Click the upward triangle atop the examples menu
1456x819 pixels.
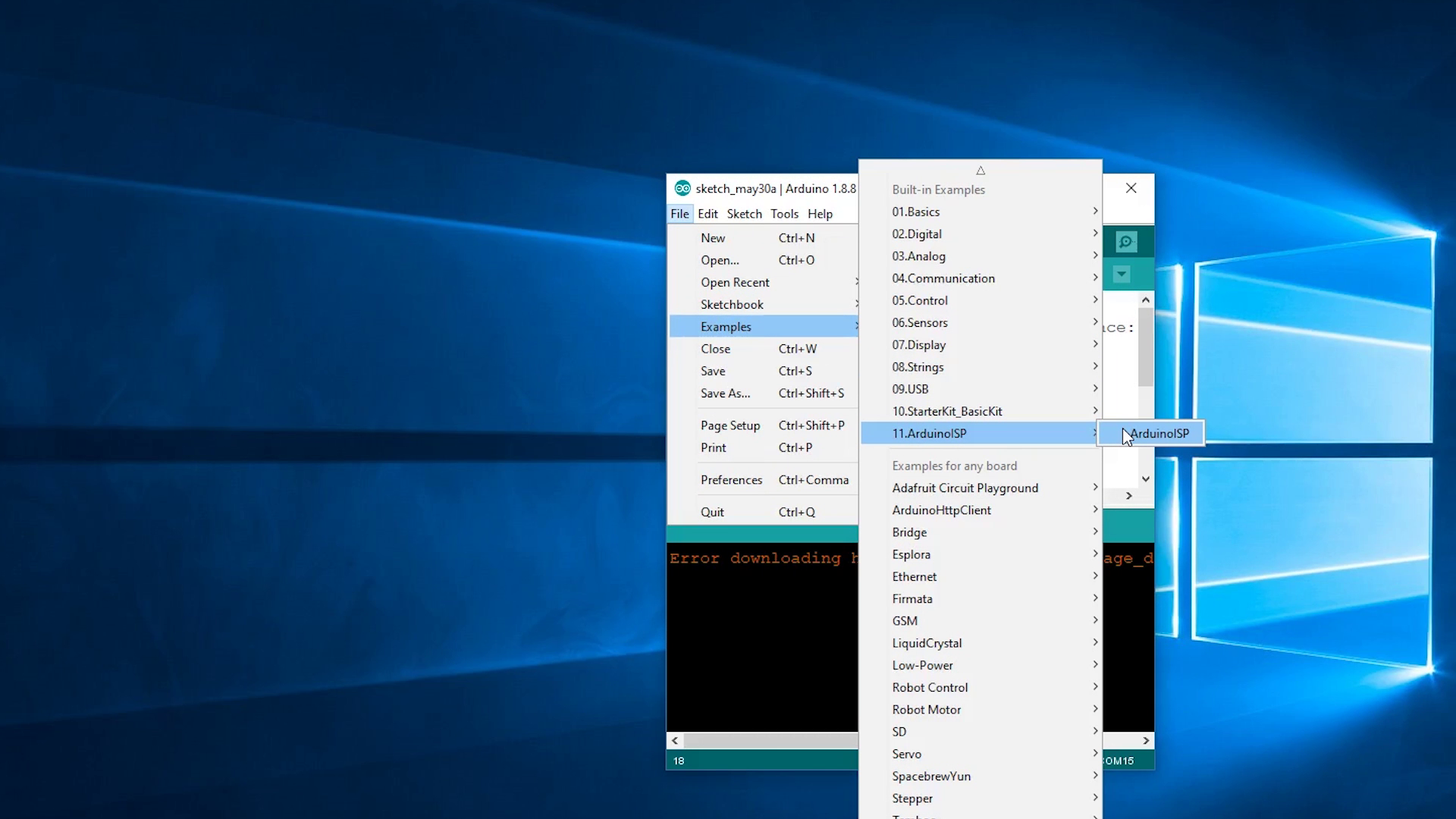click(981, 171)
